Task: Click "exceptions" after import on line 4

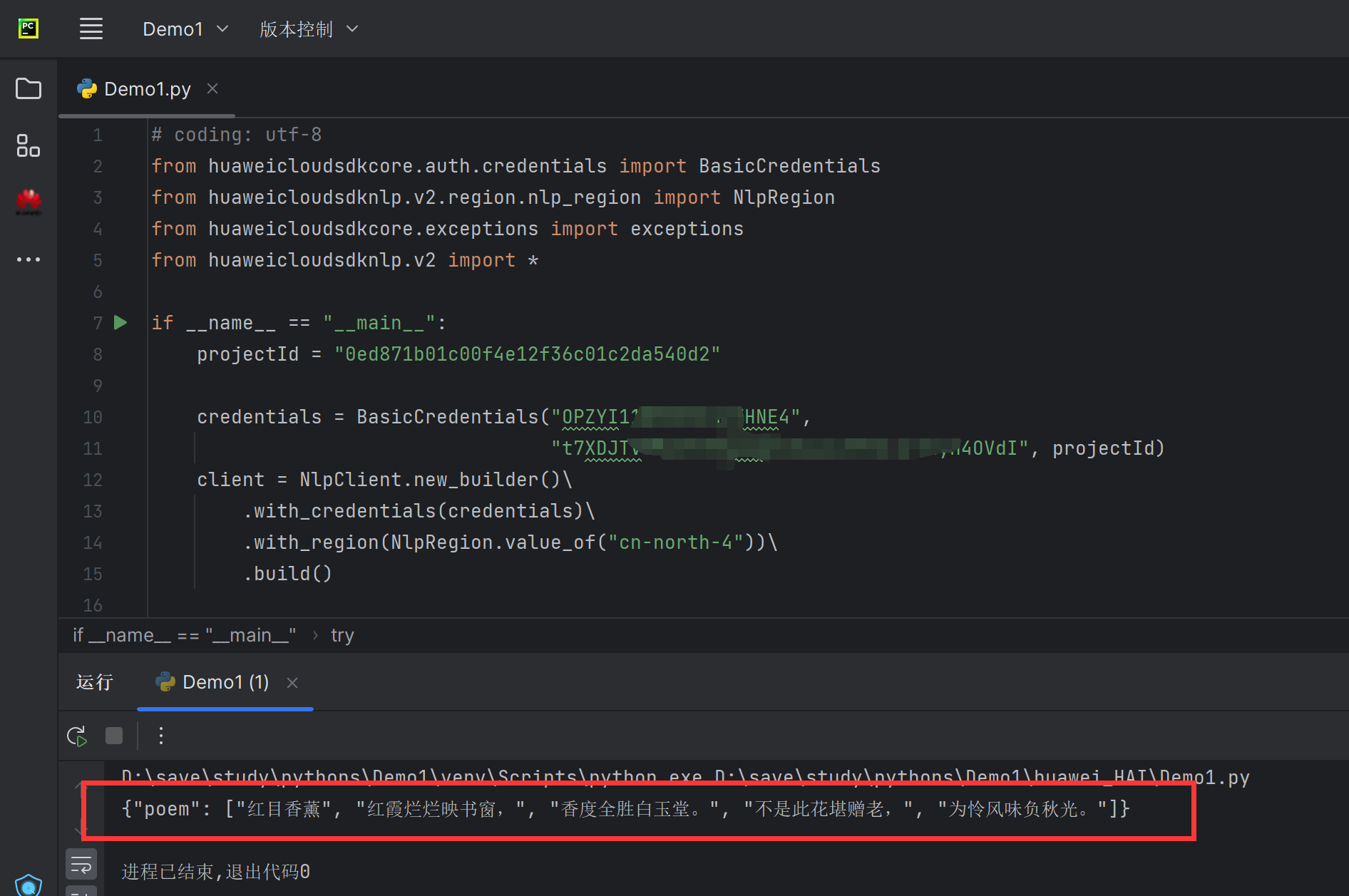Action: click(x=687, y=229)
